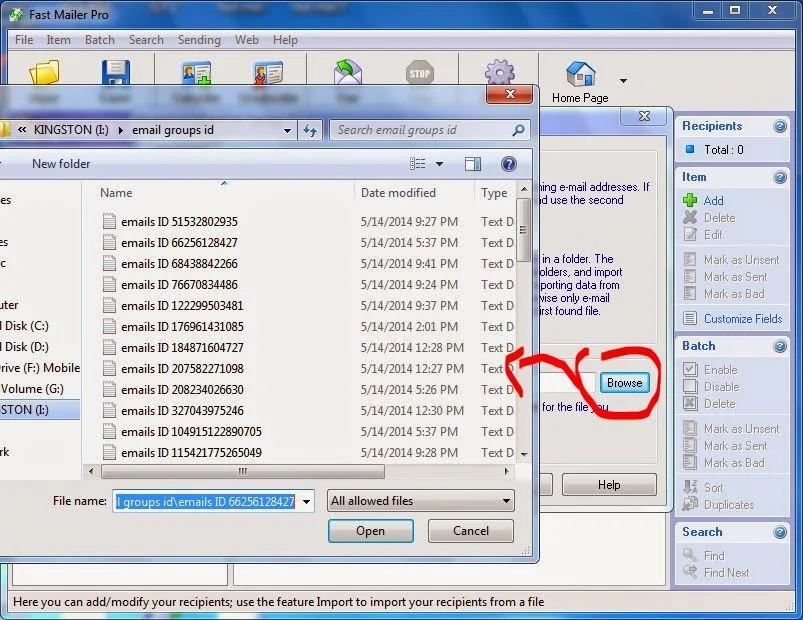This screenshot has width=803, height=620.
Task: Click the Unsubscribe recipient card toolbar icon
Action: [x=268, y=73]
